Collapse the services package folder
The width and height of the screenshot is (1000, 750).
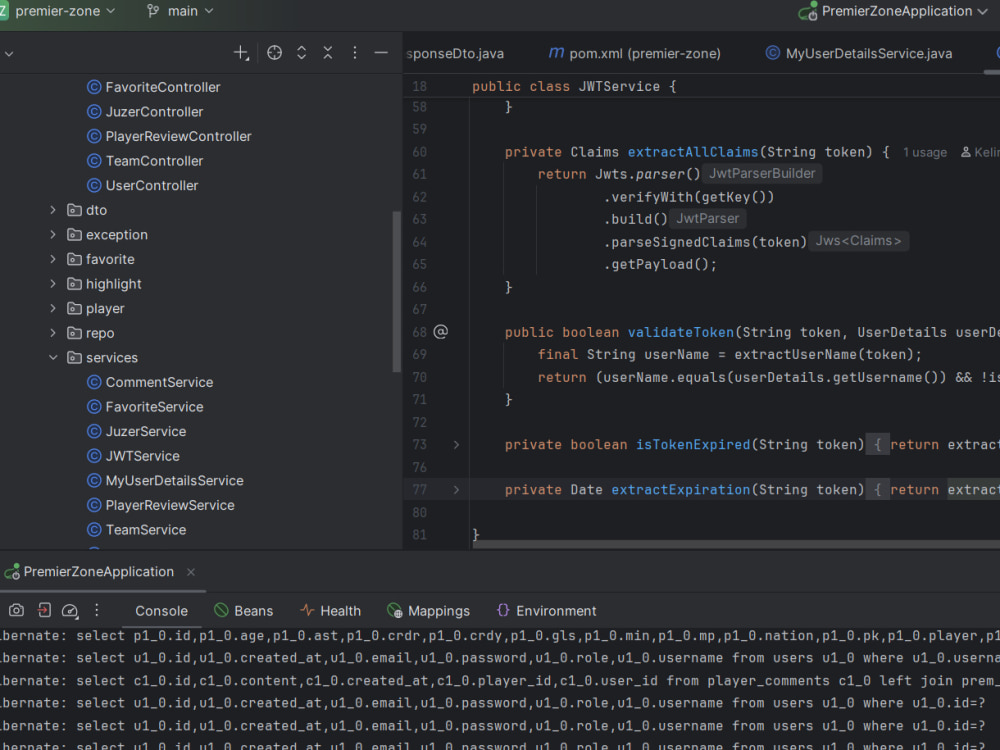[53, 358]
